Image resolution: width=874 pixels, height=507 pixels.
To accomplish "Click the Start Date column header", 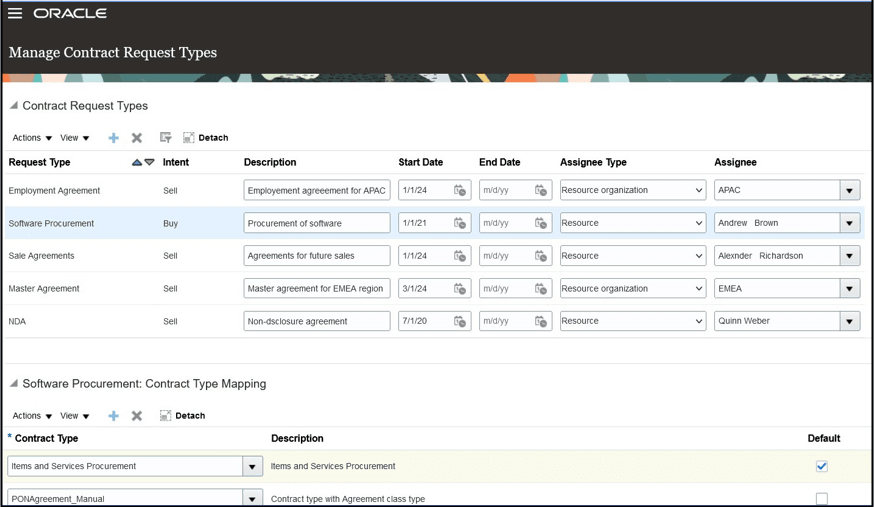I will (421, 162).
